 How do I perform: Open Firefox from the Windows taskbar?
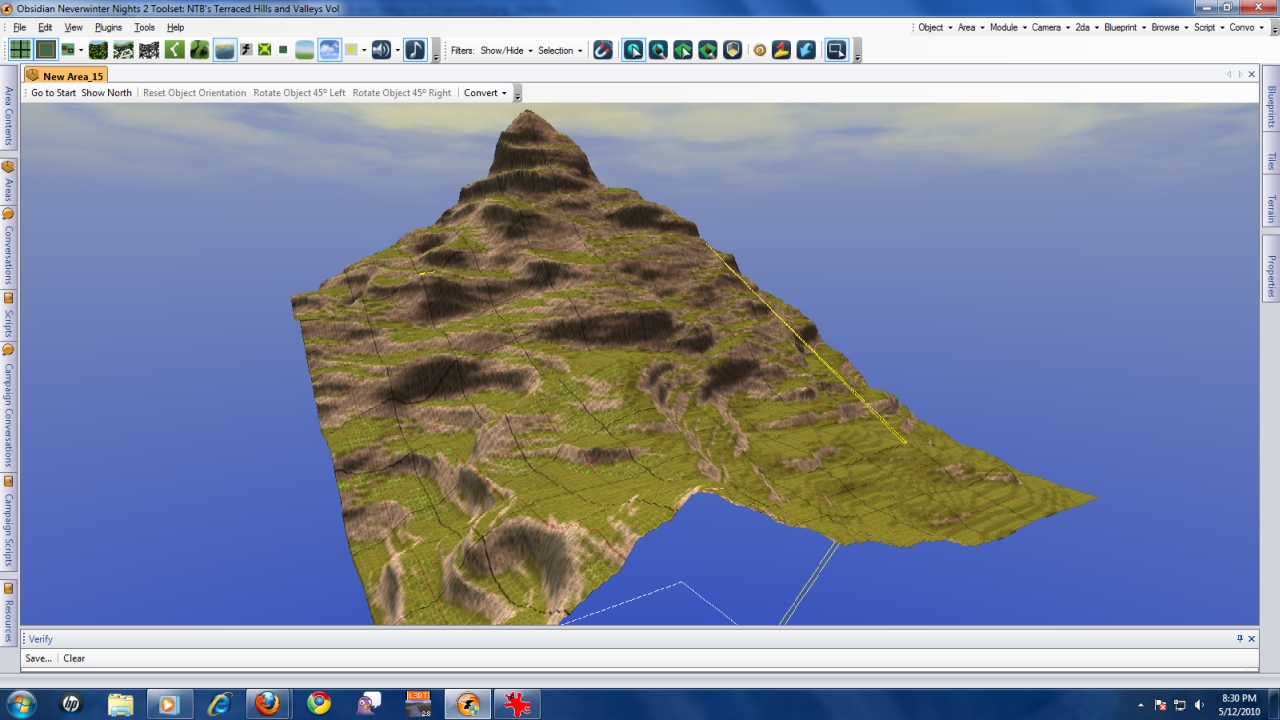(x=267, y=704)
